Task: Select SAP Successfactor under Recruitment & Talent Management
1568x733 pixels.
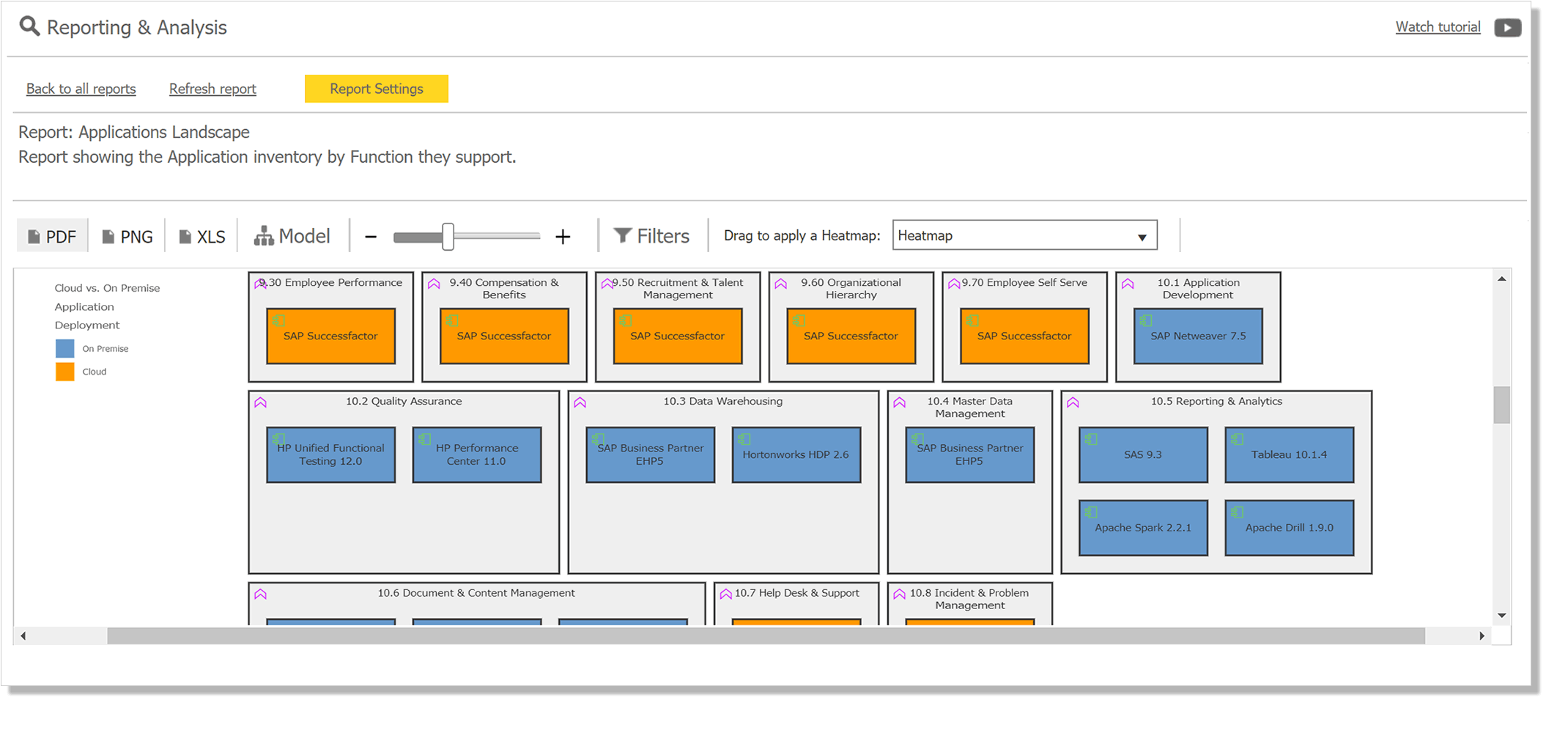Action: tap(678, 336)
